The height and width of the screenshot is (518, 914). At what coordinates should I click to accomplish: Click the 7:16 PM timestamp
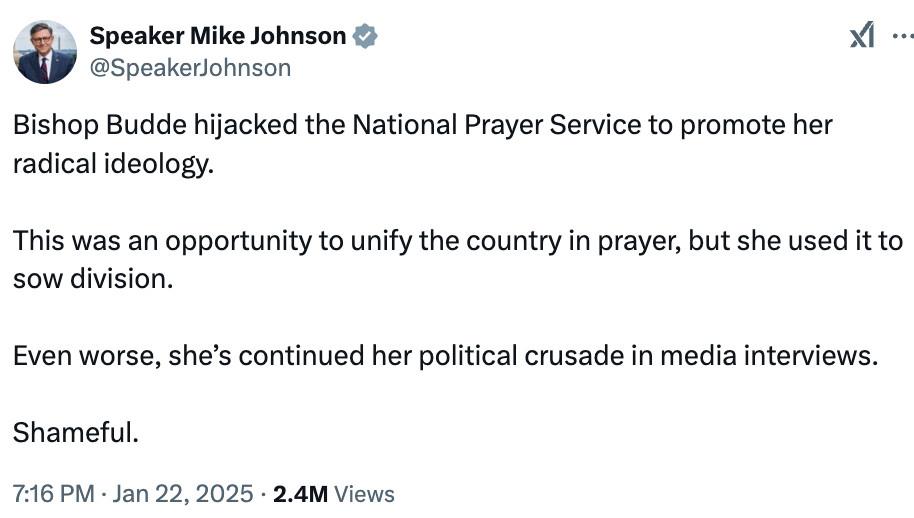pyautogui.click(x=53, y=494)
